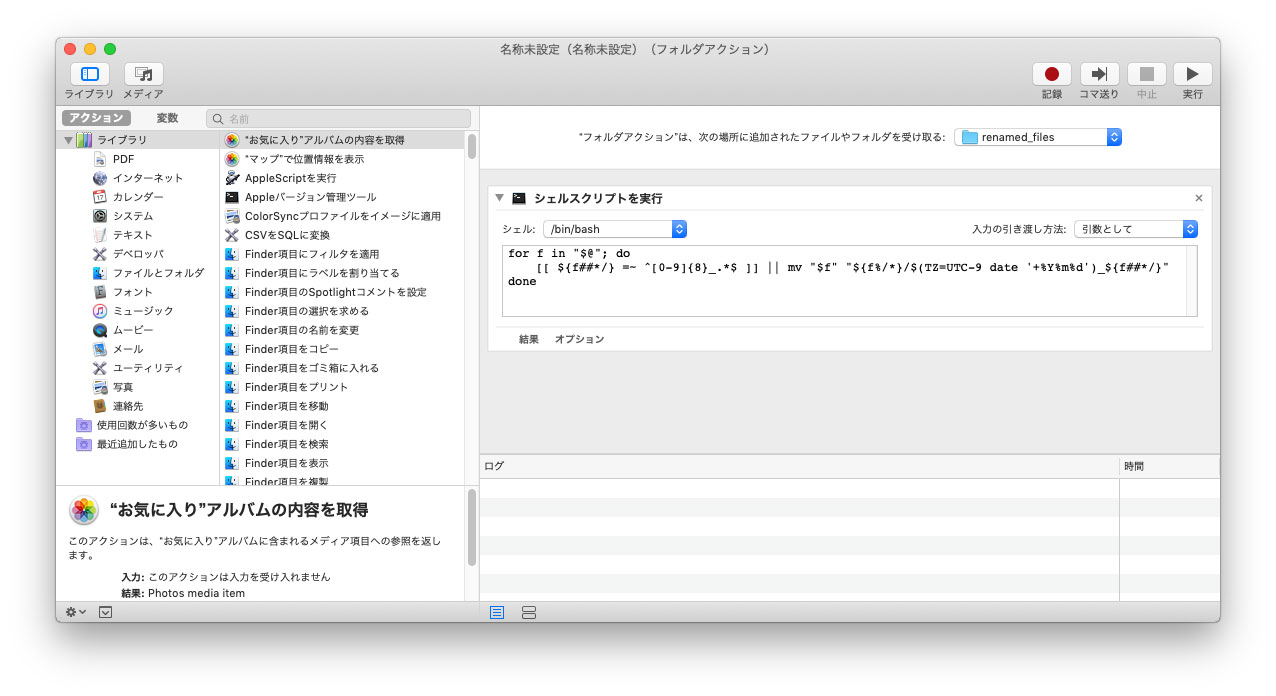Open the renamed_files folder dropdown
1276x696 pixels.
click(x=1038, y=137)
